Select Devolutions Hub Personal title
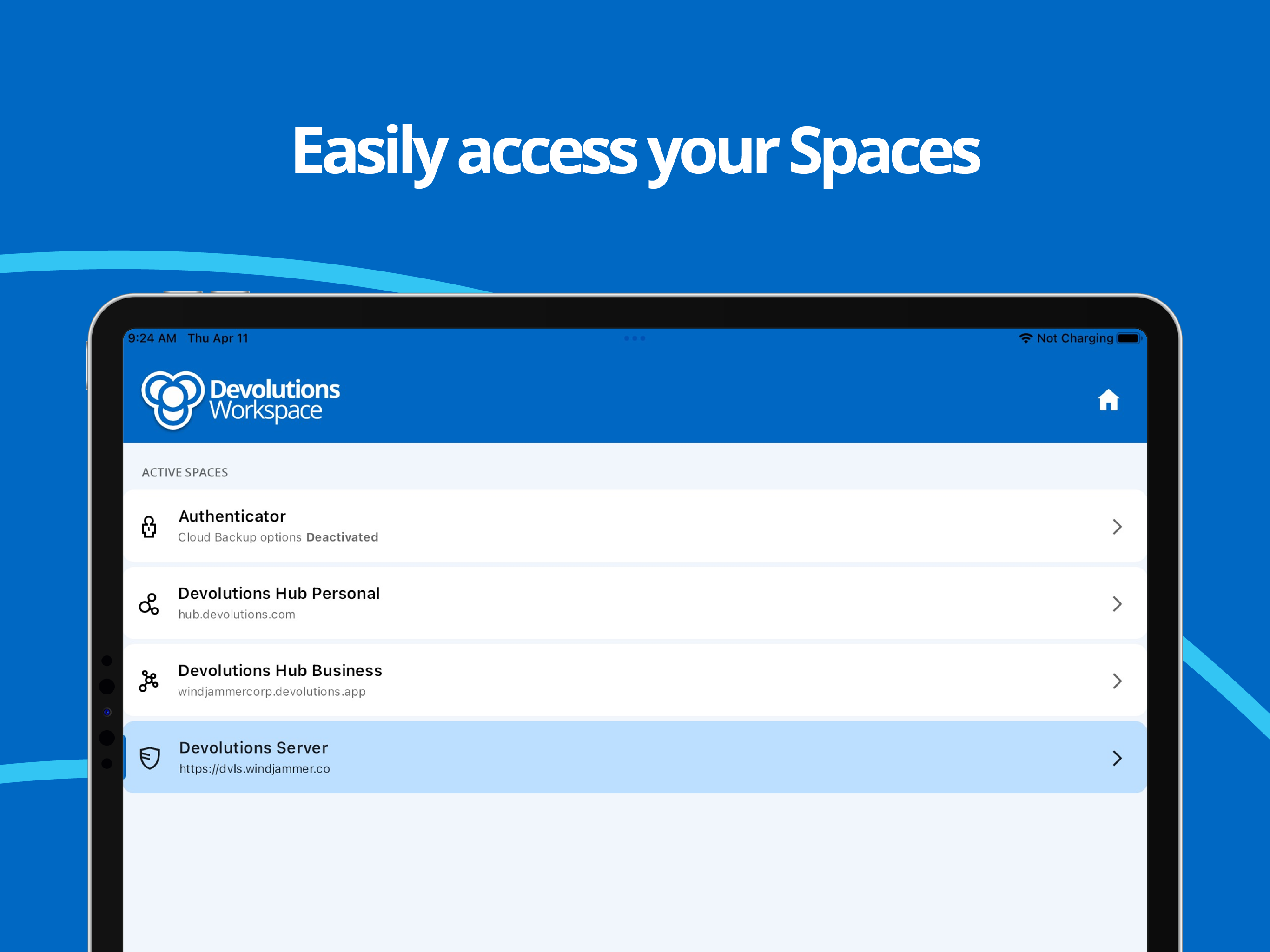Viewport: 1270px width, 952px height. [279, 593]
